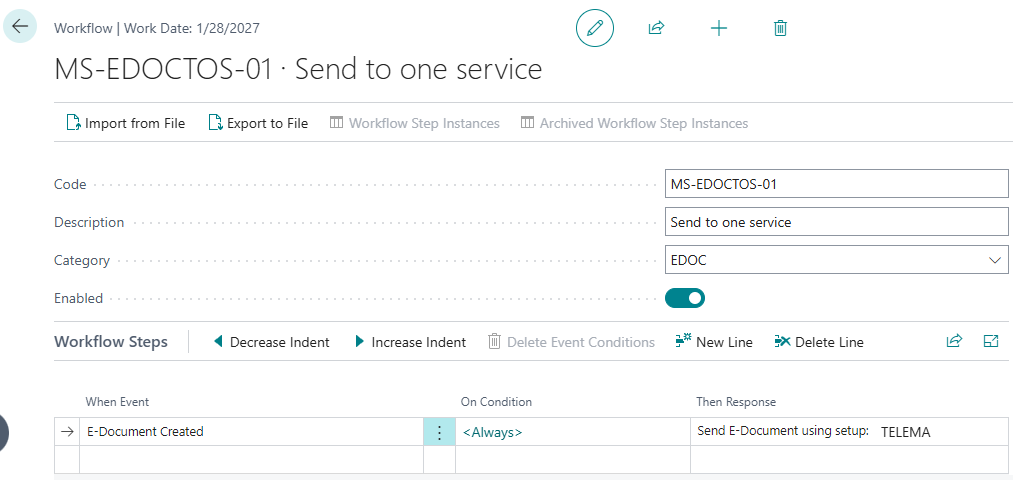Image resolution: width=1013 pixels, height=480 pixels.
Task: Share the Workflow Steps list
Action: tap(954, 341)
